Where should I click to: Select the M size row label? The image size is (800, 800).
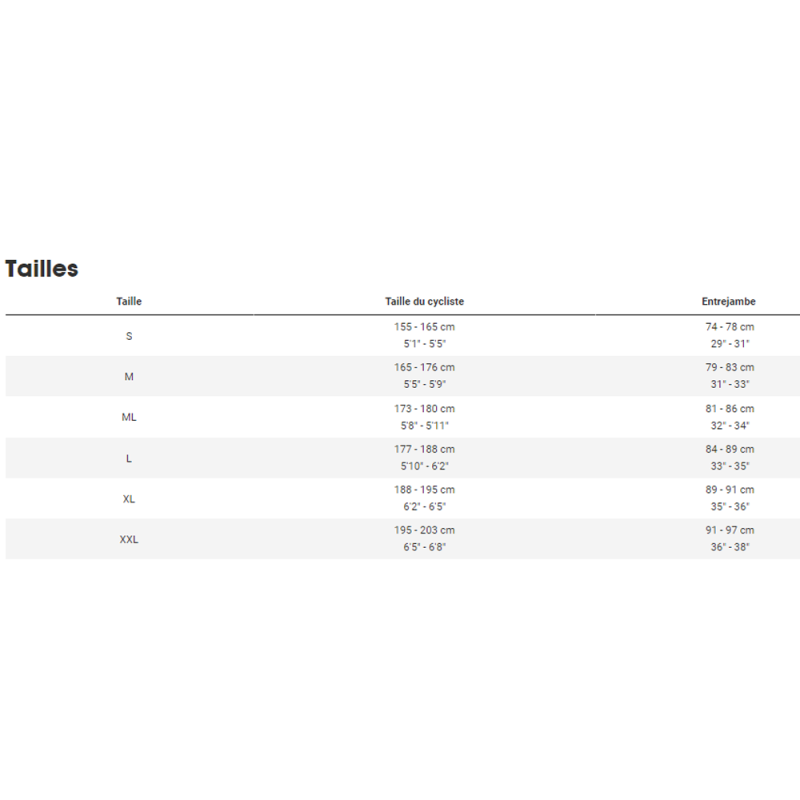[x=129, y=377]
